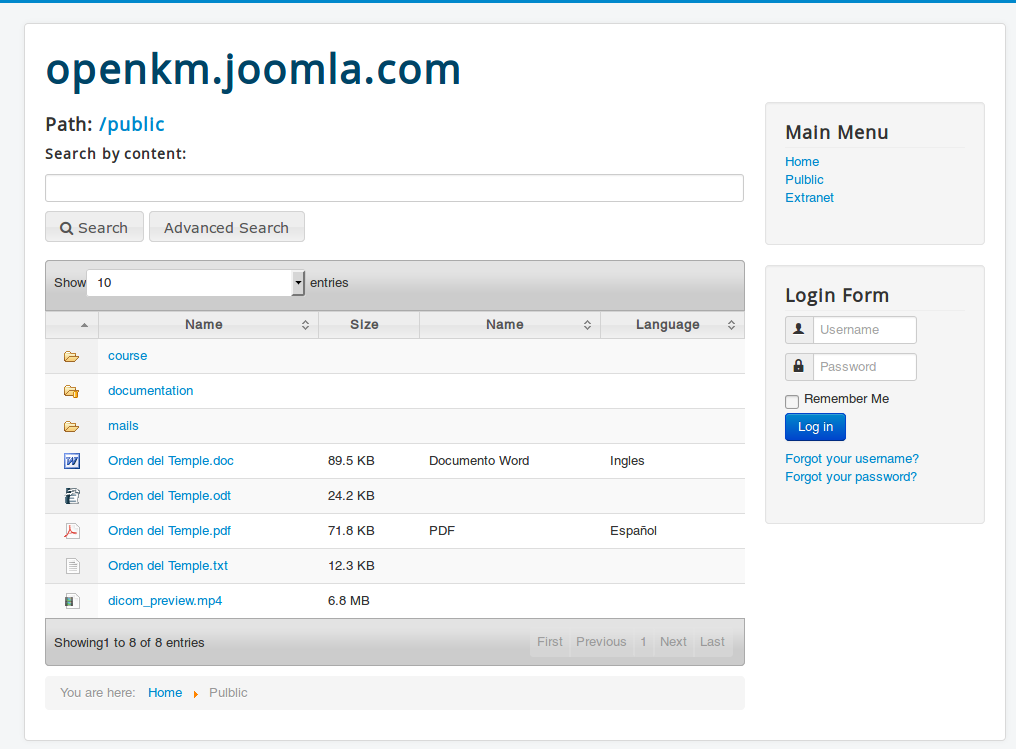Click the openkm.joomla.com site title

253,70
